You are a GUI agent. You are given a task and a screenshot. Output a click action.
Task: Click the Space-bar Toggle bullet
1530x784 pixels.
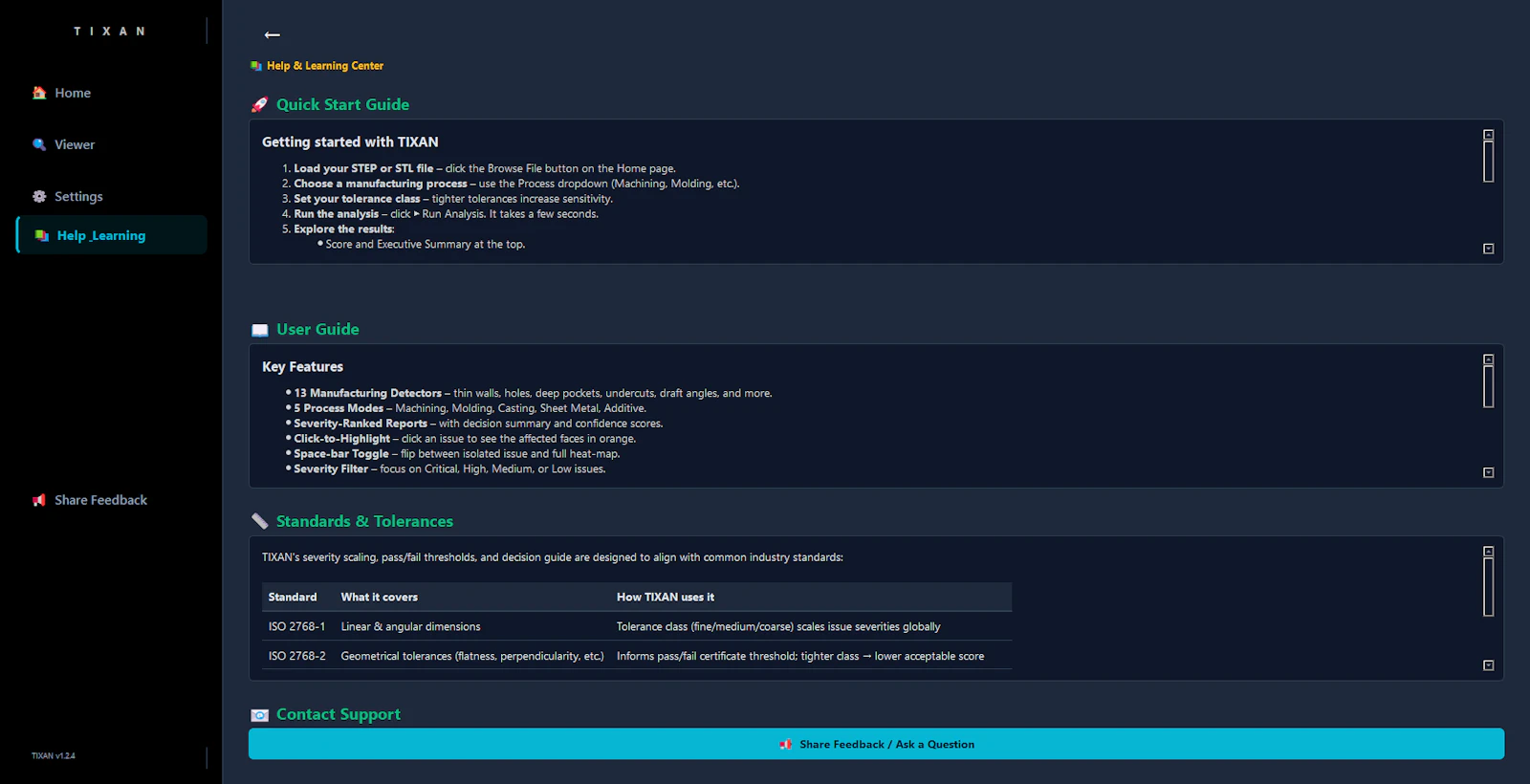coord(457,454)
